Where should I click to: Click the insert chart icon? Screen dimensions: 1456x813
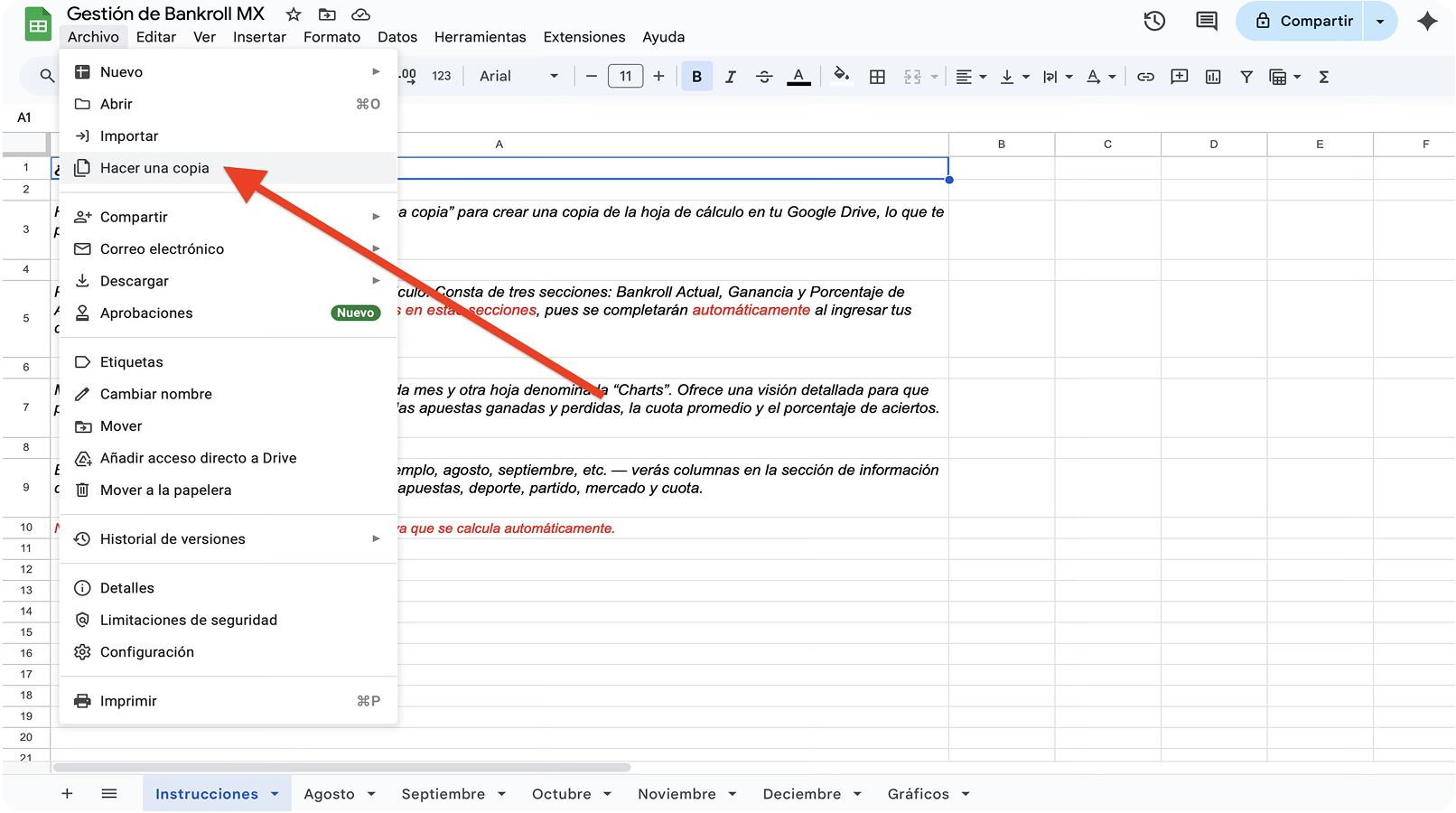[1213, 77]
